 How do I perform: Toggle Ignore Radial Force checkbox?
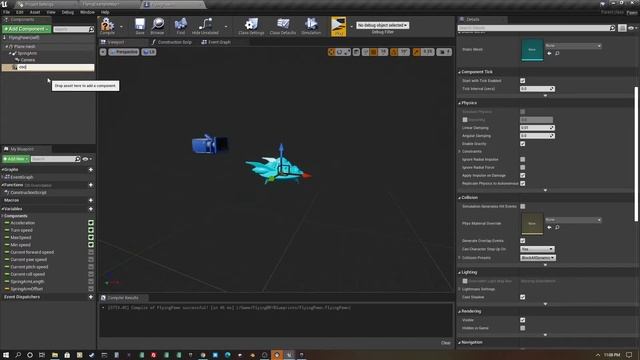(x=522, y=167)
